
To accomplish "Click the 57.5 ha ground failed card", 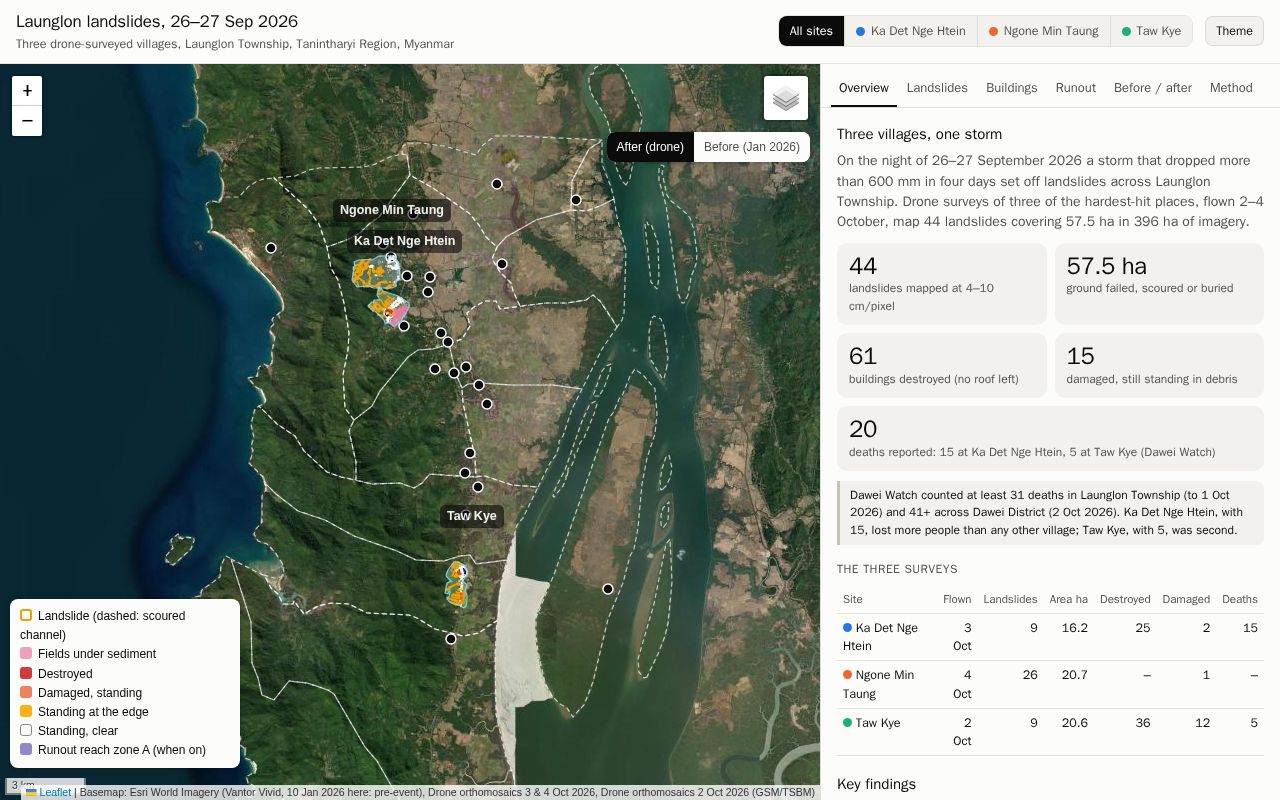I will pos(1159,284).
